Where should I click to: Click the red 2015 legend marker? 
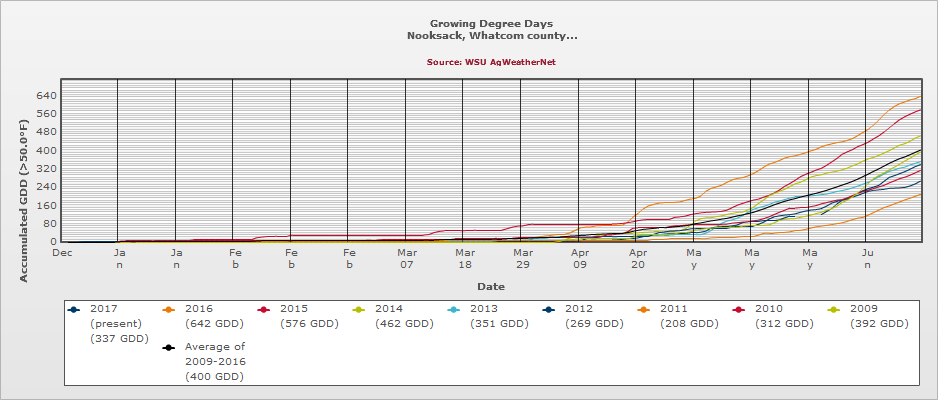264,309
